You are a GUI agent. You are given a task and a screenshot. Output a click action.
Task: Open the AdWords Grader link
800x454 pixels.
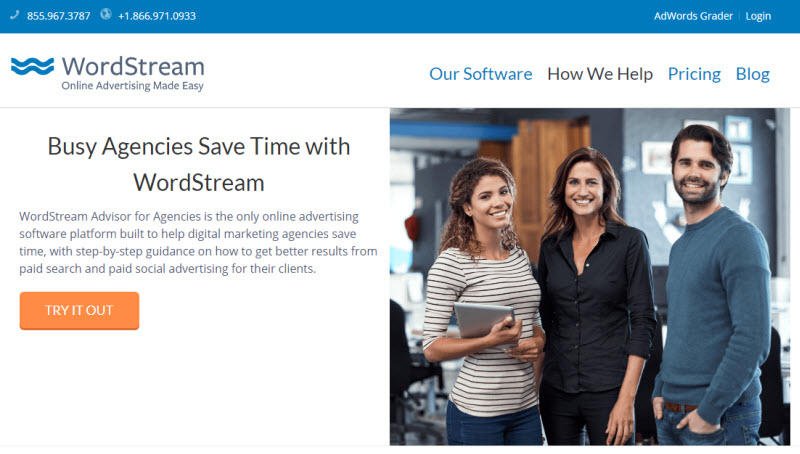point(693,16)
